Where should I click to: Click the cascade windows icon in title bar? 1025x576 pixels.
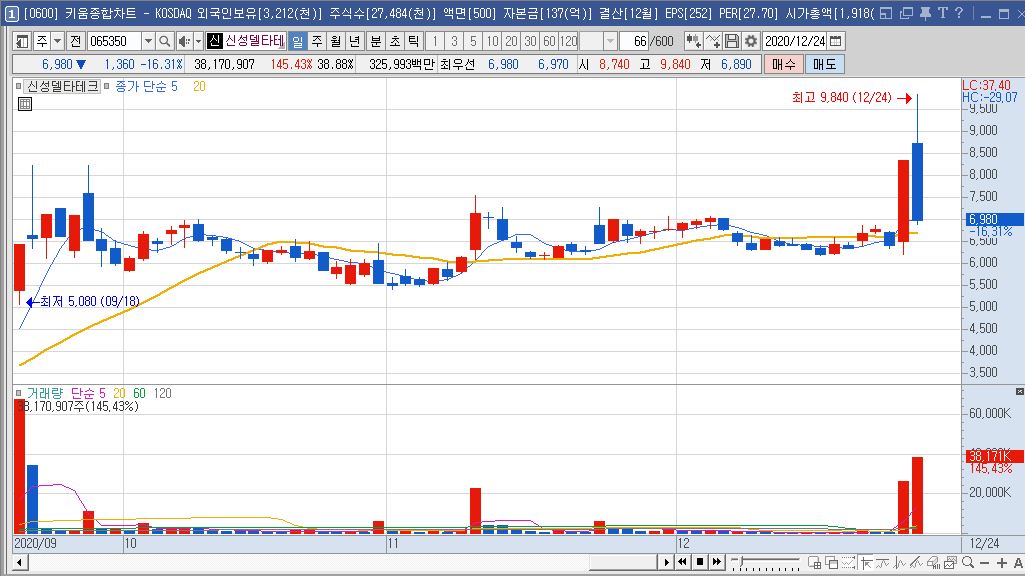point(906,13)
